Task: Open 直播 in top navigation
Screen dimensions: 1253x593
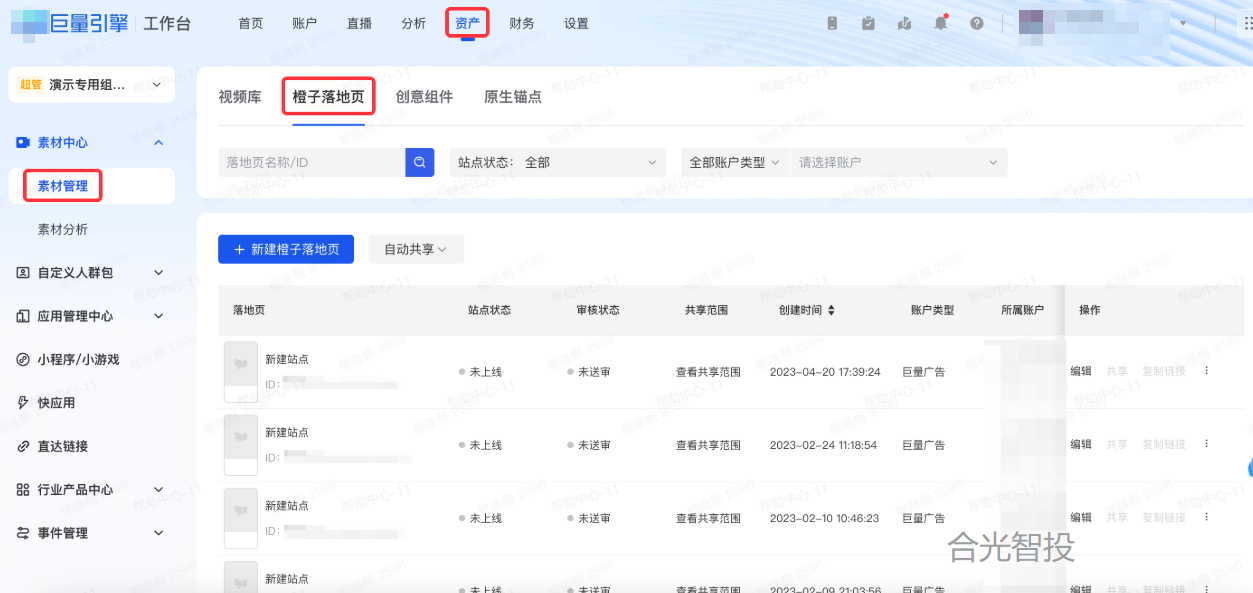Action: [x=359, y=23]
